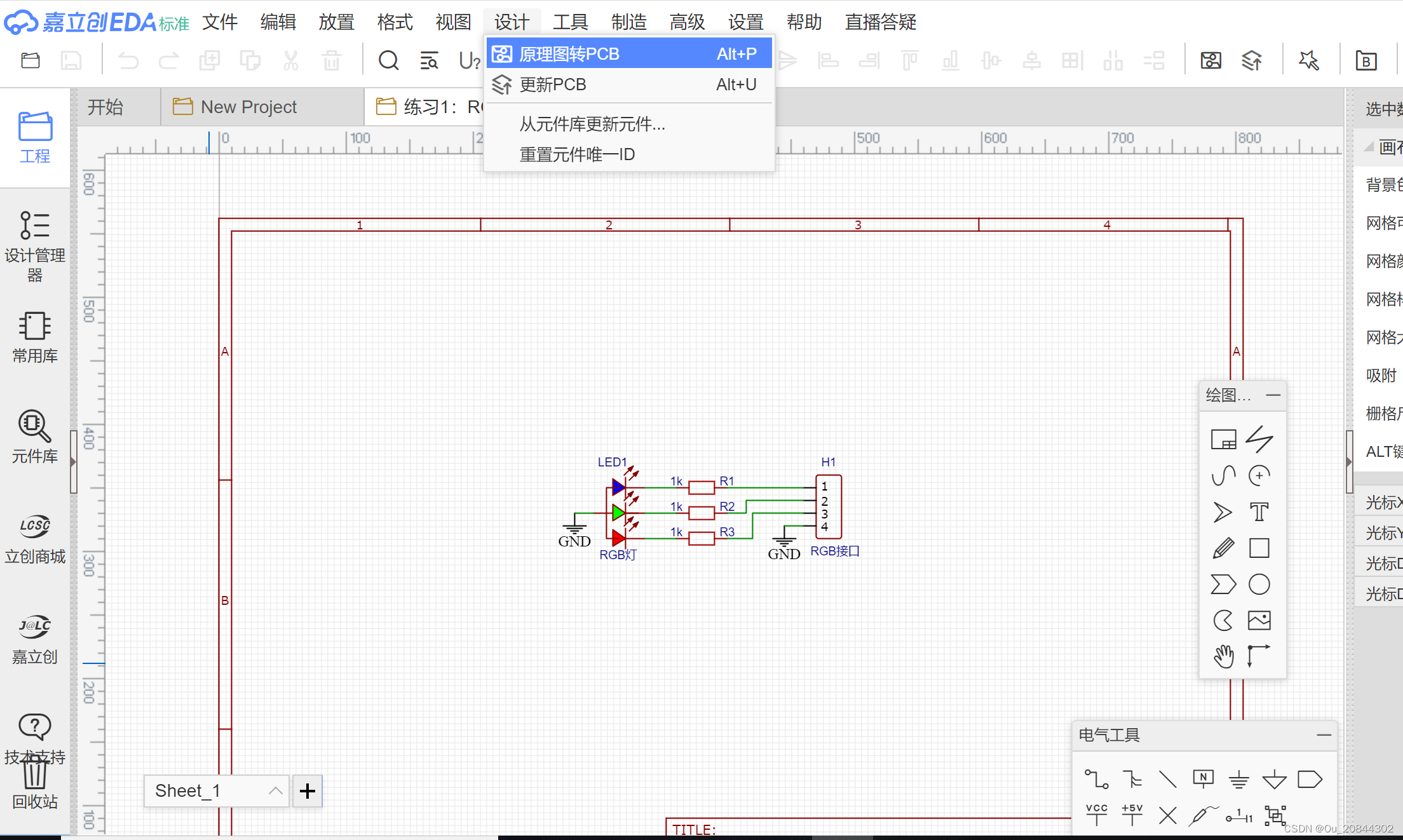Switch to the New Project tab

pyautogui.click(x=248, y=107)
